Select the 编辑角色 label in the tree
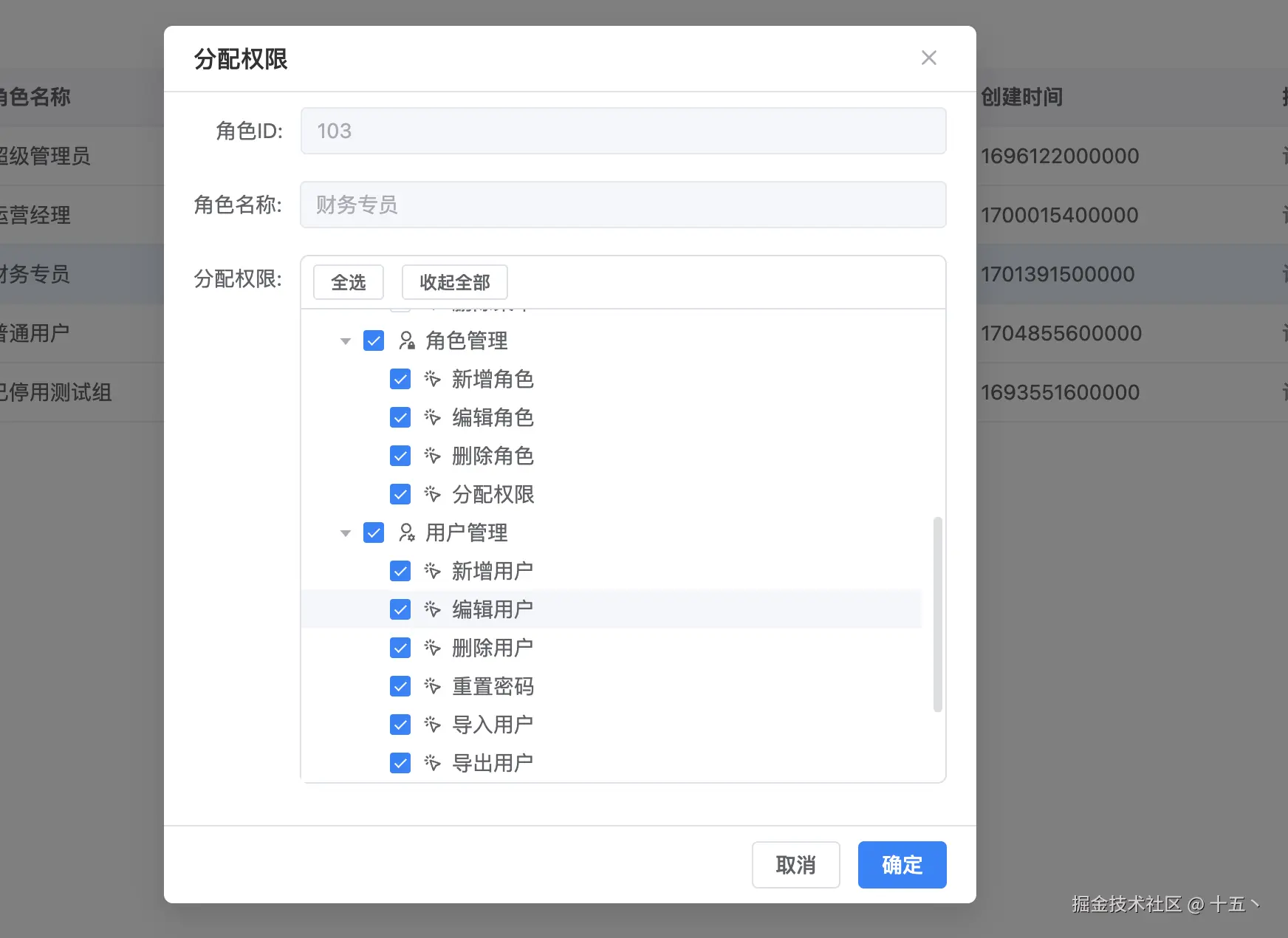This screenshot has height=938, width=1288. pyautogui.click(x=493, y=417)
